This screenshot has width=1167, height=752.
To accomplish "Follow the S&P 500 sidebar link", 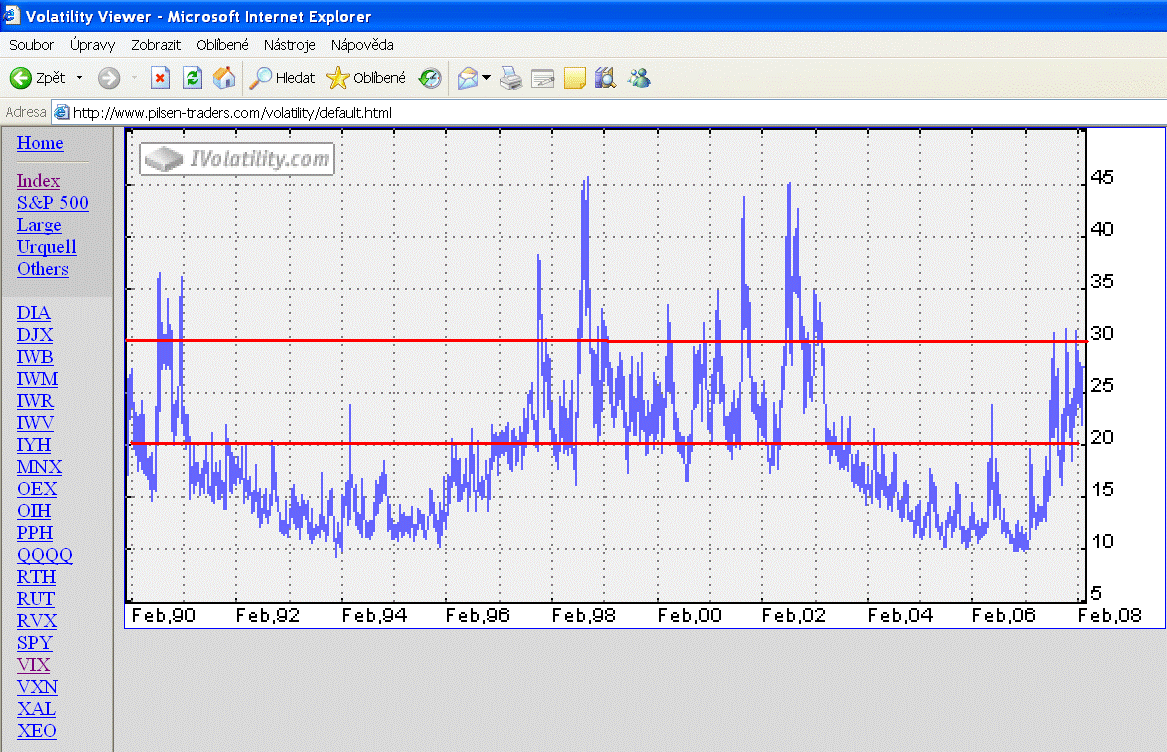I will pyautogui.click(x=52, y=203).
